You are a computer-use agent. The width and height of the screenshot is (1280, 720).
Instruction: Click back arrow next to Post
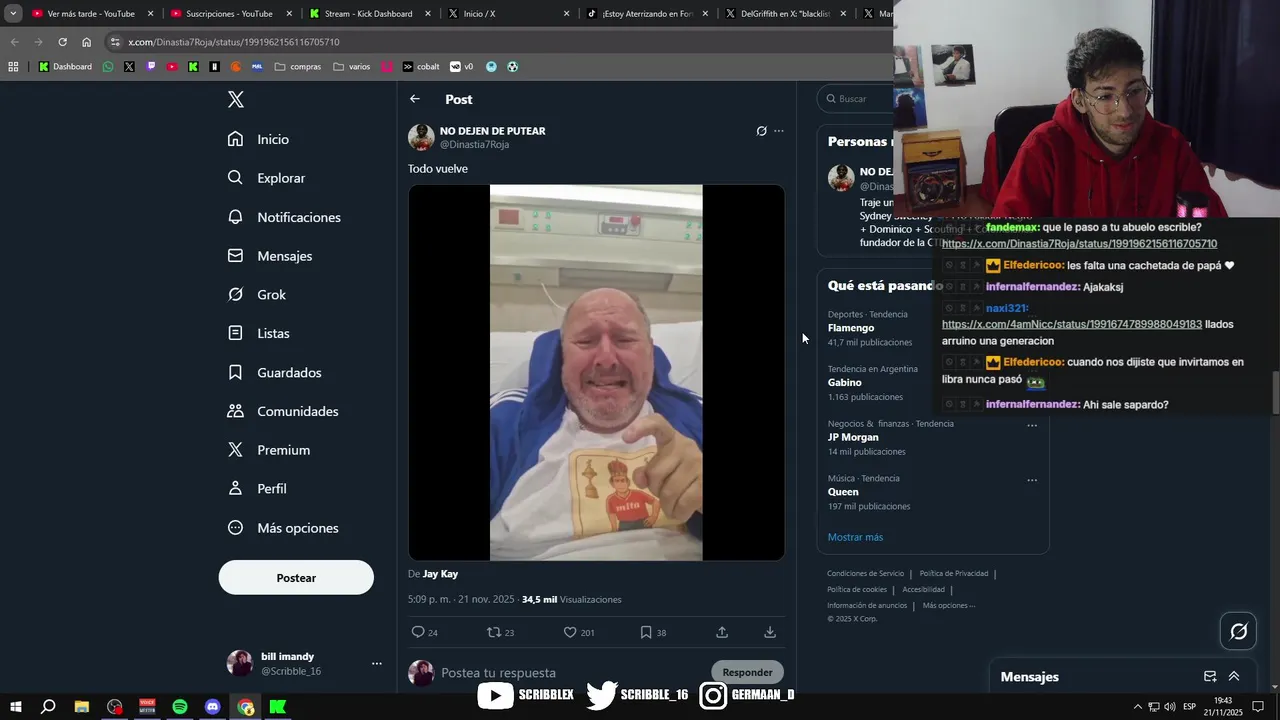coord(415,99)
